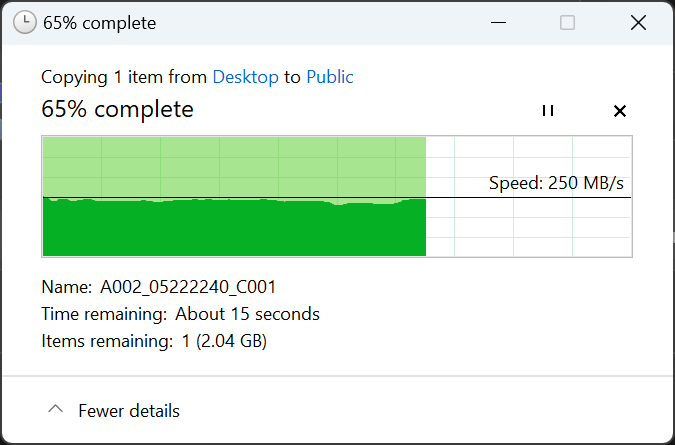Click the light green progress region
Image resolution: width=675 pixels, height=445 pixels.
(x=234, y=168)
